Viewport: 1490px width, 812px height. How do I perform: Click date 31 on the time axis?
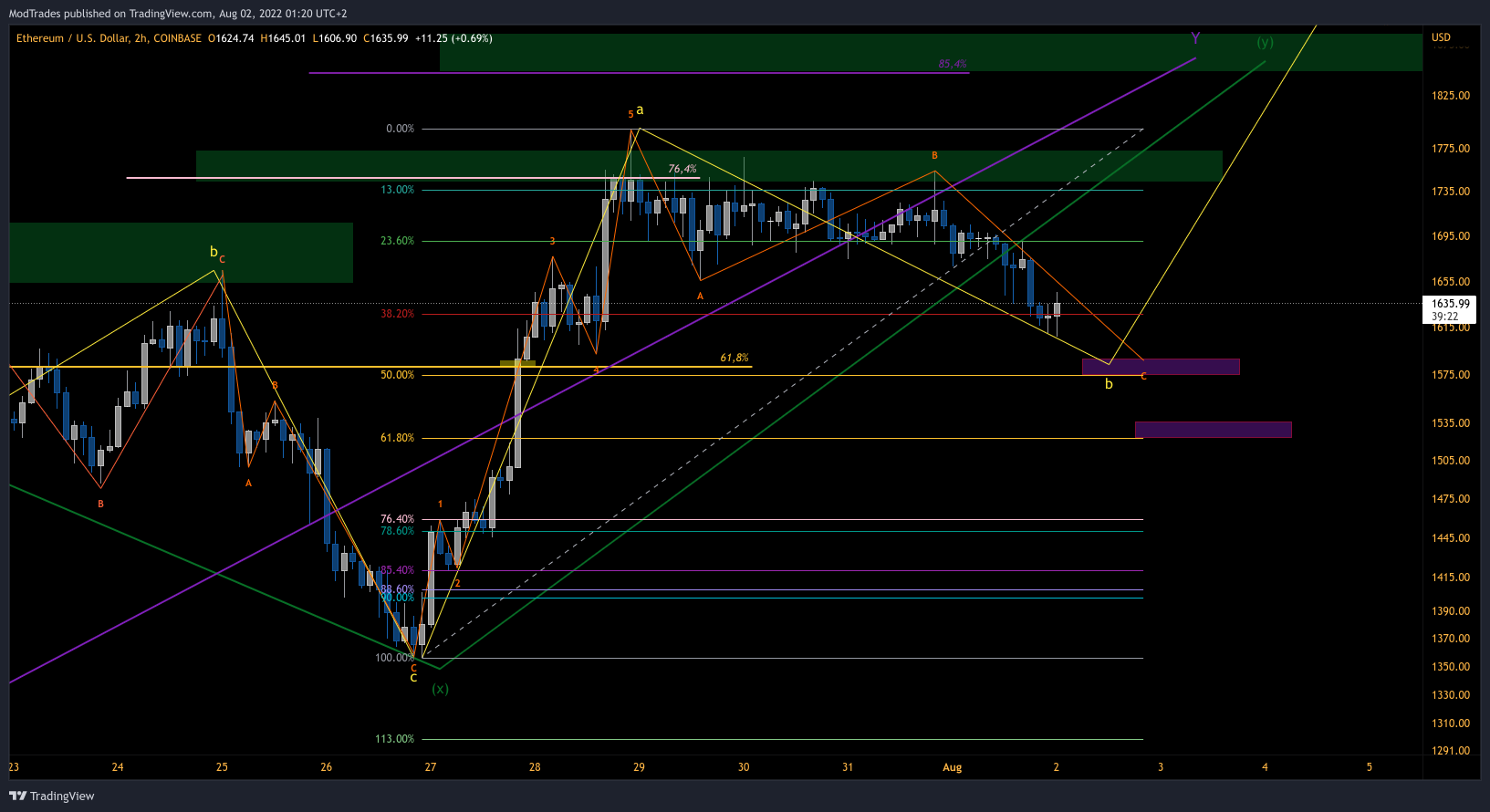pos(848,767)
